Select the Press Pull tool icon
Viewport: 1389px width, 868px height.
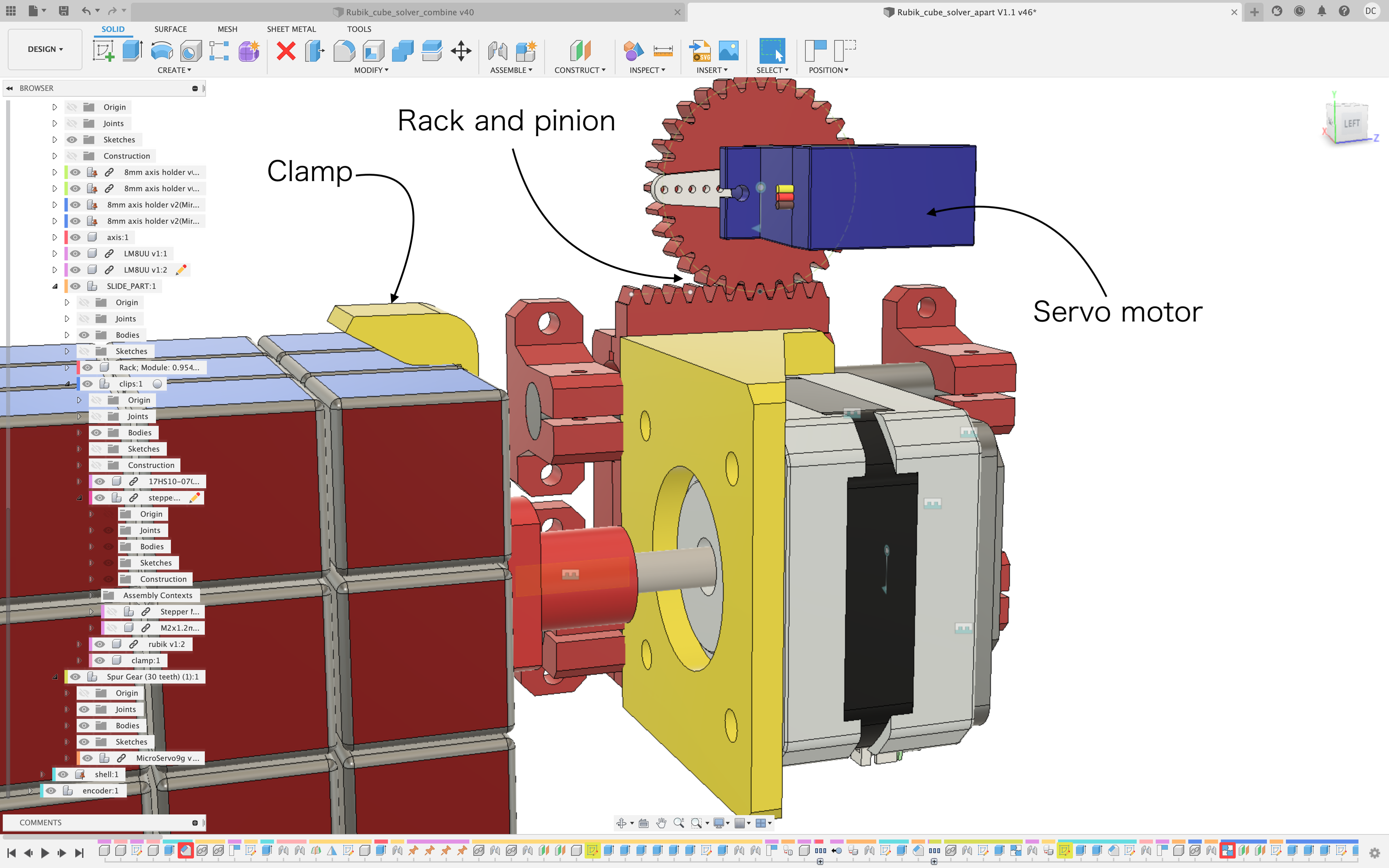pos(315,51)
